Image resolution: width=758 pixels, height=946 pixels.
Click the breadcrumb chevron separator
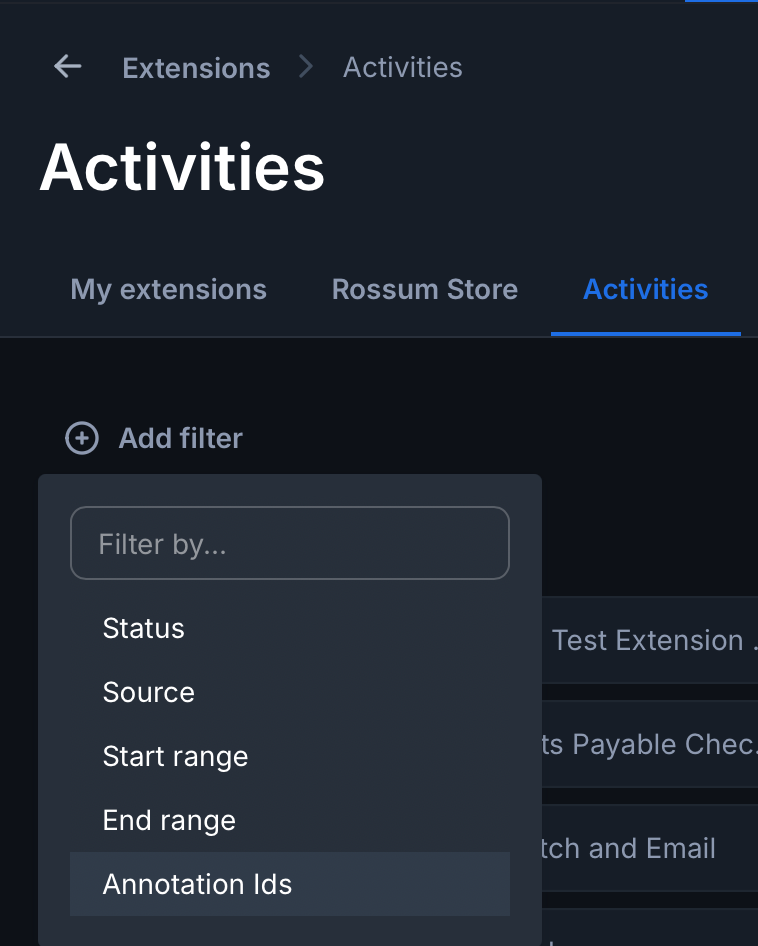[x=306, y=67]
